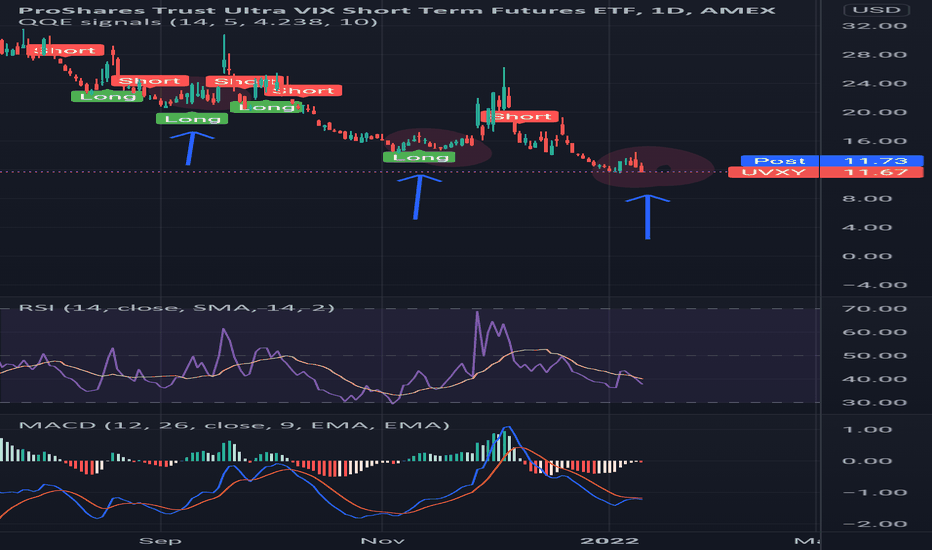Click the Sep label on time axis
The image size is (932, 550).
(160, 540)
